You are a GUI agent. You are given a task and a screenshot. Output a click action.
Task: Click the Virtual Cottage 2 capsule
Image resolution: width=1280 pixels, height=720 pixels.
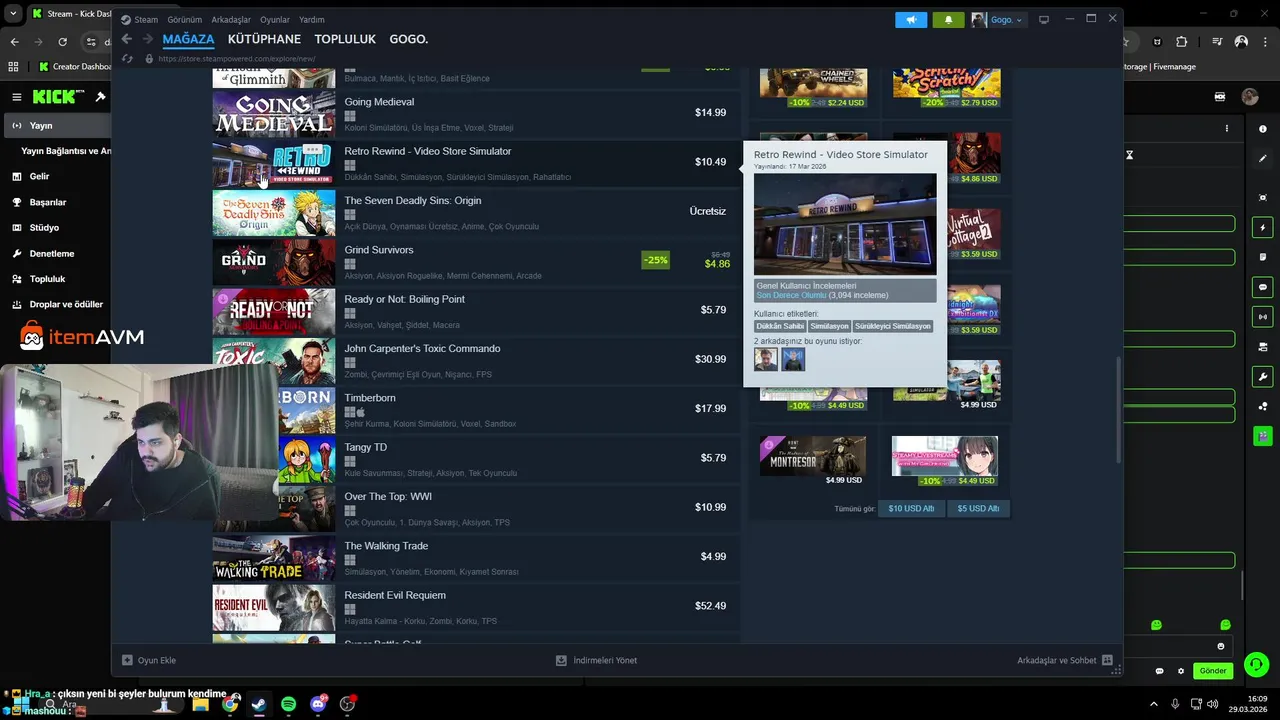coord(974,234)
